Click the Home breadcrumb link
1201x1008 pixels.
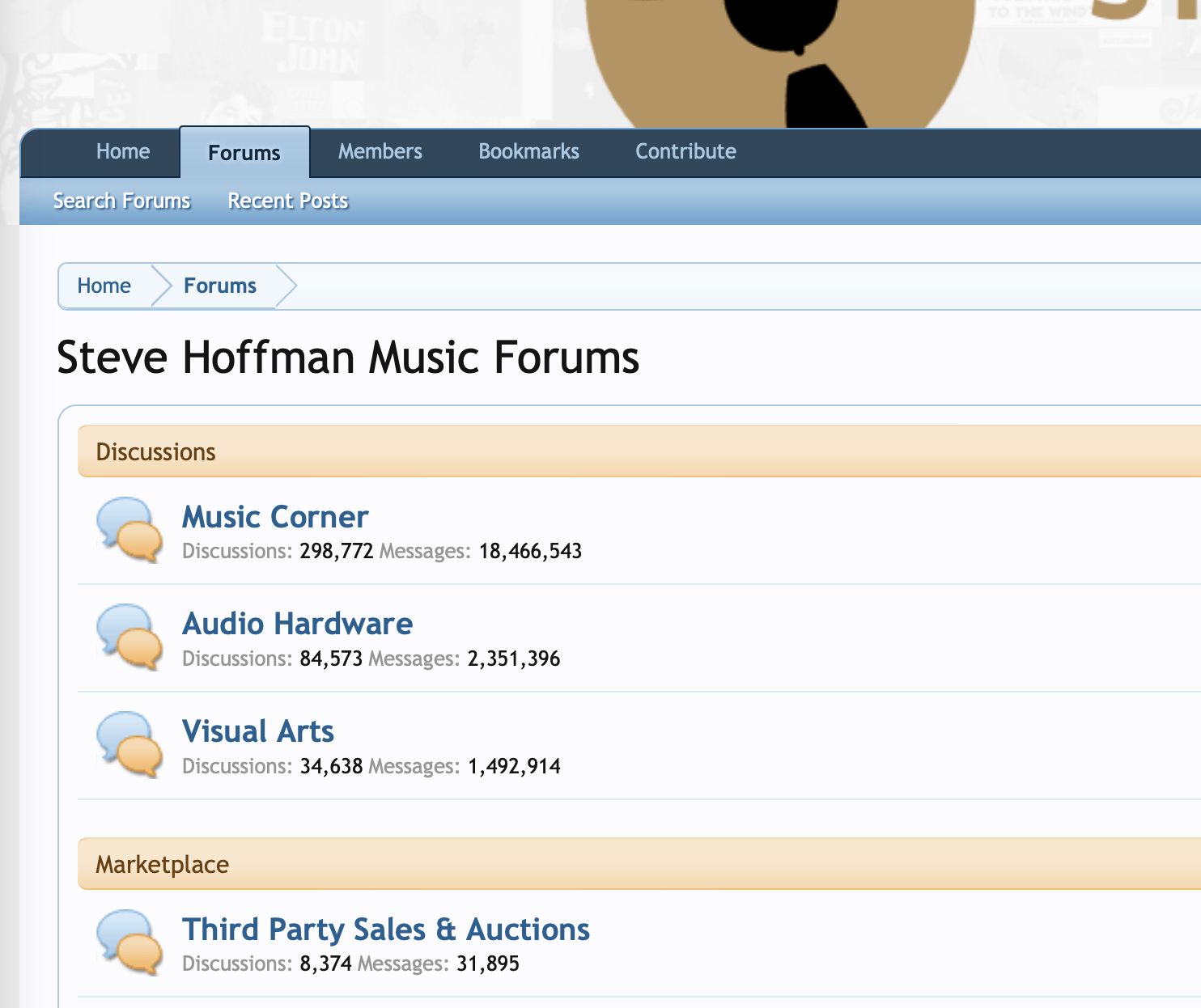(x=104, y=286)
